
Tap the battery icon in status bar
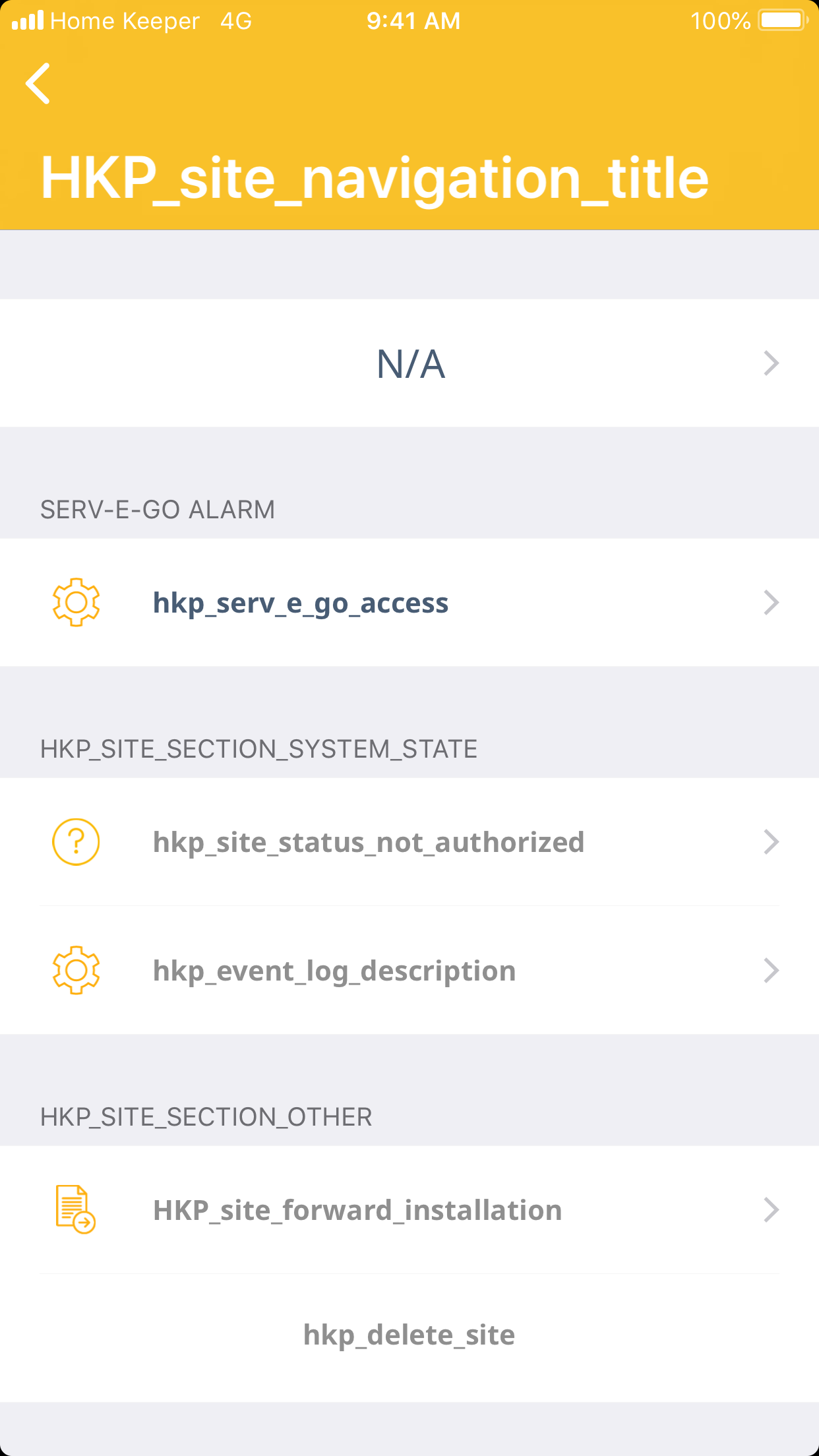click(x=783, y=20)
